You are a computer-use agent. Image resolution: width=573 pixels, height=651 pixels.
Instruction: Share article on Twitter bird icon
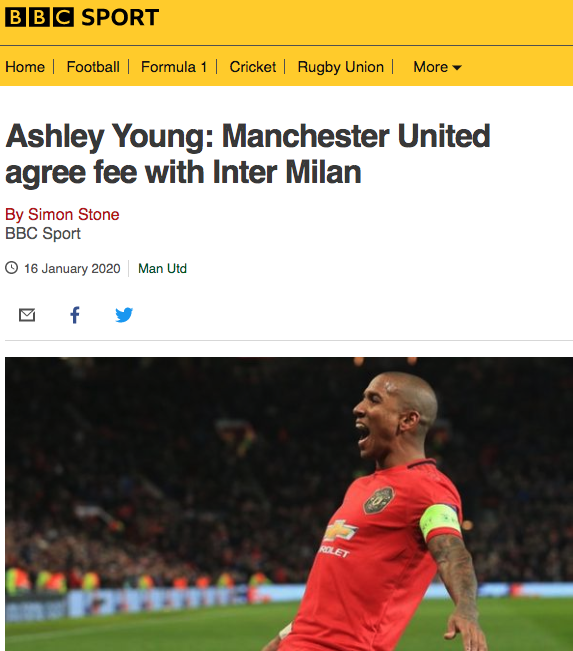point(124,315)
